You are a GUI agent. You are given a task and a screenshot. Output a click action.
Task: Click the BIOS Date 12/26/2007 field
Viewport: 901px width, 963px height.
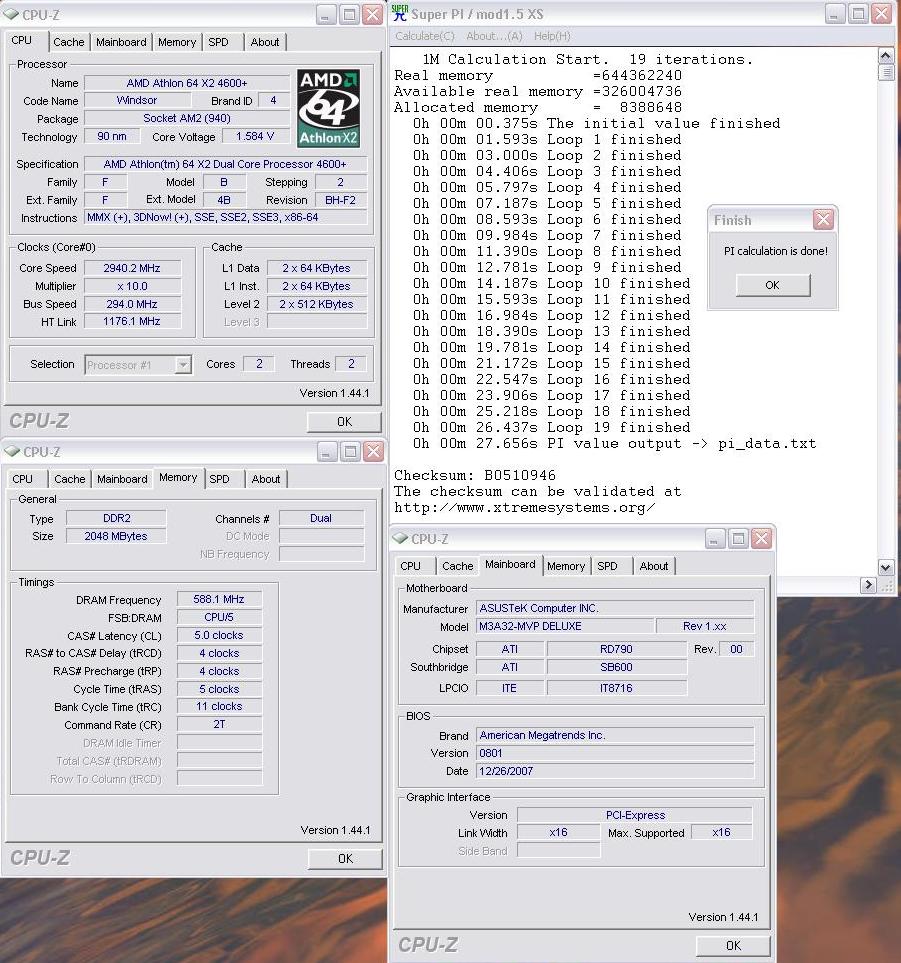pos(614,771)
